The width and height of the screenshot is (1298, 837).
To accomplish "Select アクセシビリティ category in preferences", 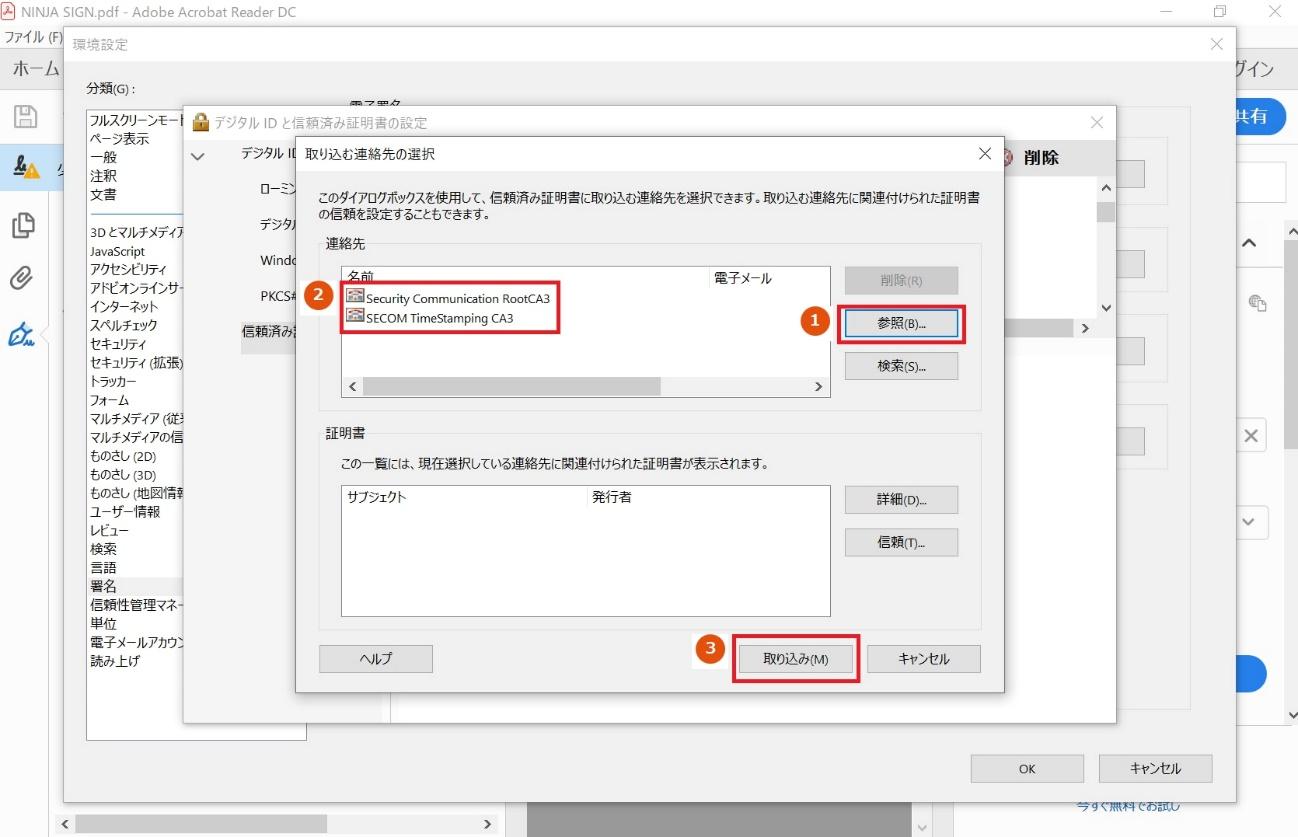I will (x=128, y=269).
